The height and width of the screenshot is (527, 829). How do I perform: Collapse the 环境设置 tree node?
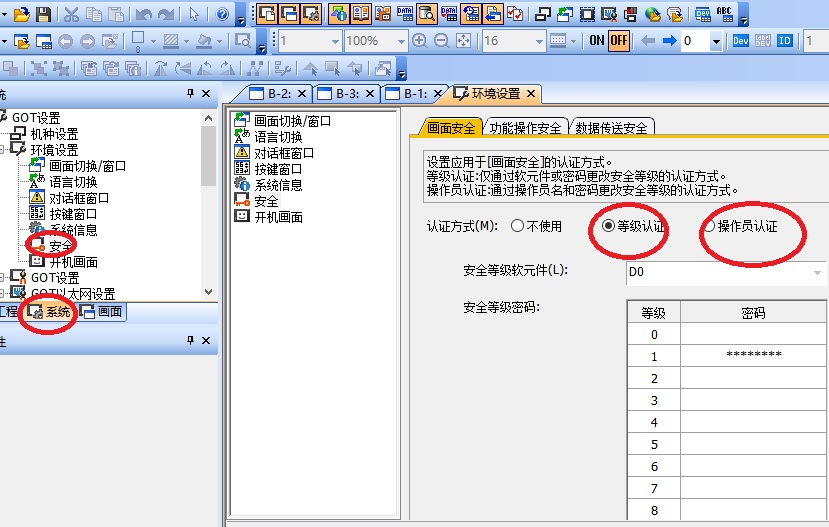[x=7, y=150]
